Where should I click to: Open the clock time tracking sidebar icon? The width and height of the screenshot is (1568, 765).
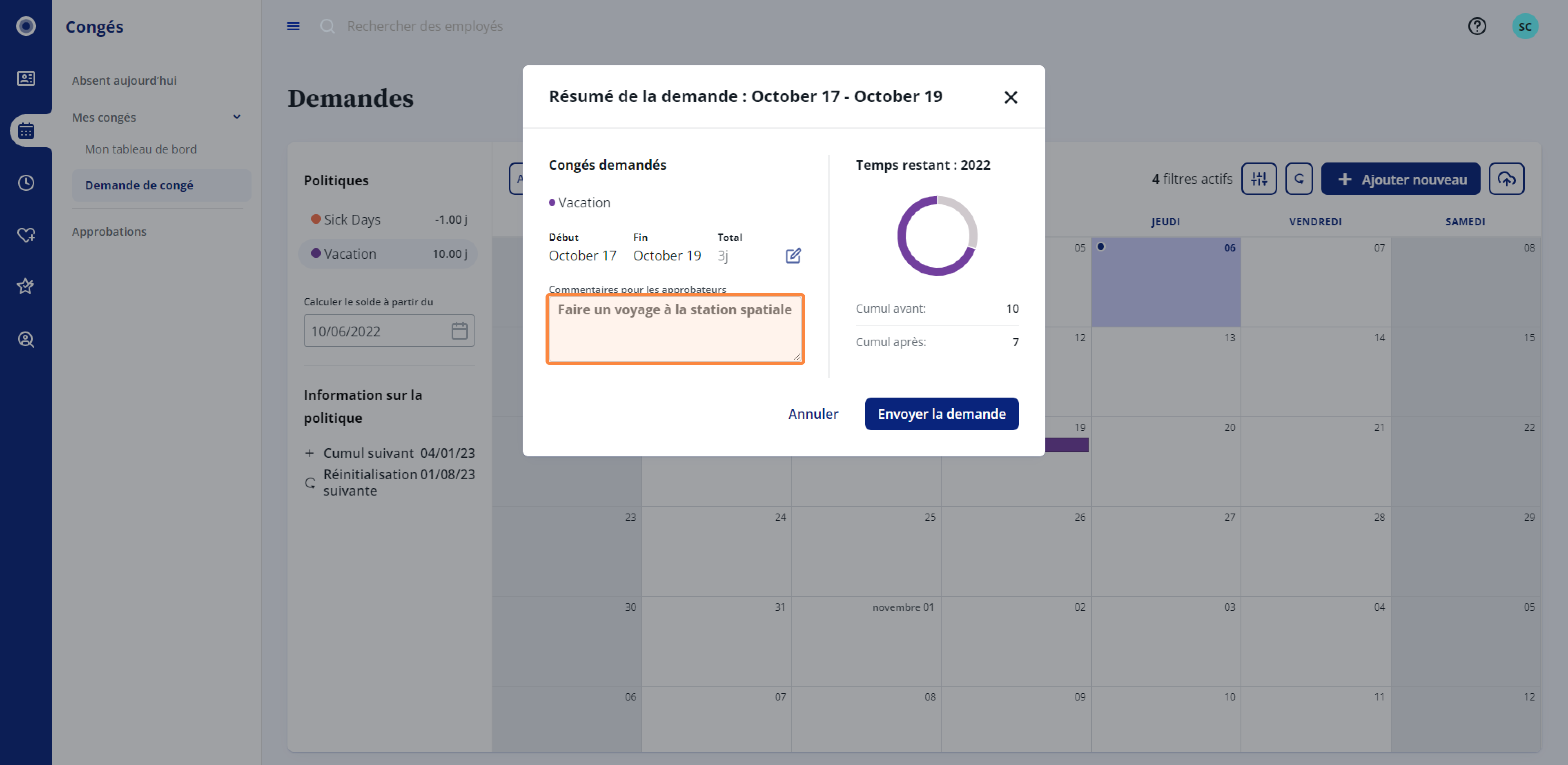(26, 182)
